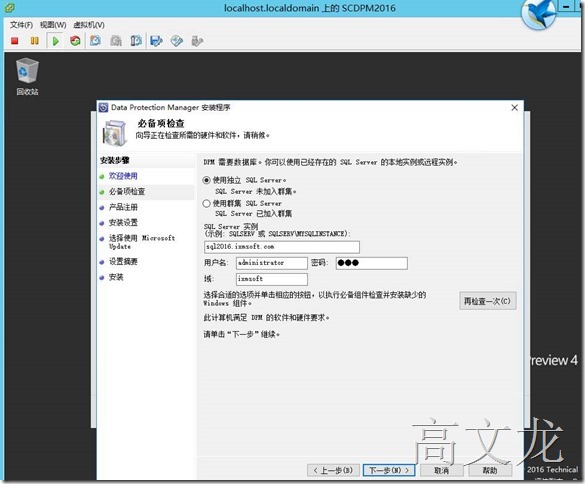Click the 取消 cancel button
The width and height of the screenshot is (585, 484).
tap(441, 470)
